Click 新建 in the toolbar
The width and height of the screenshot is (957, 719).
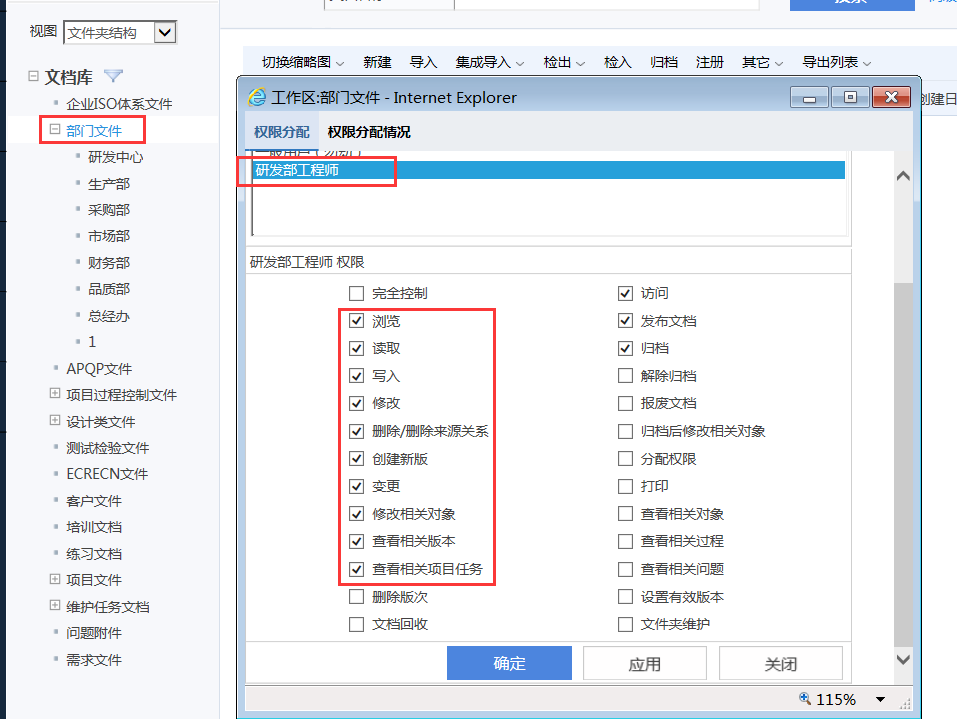pyautogui.click(x=377, y=62)
